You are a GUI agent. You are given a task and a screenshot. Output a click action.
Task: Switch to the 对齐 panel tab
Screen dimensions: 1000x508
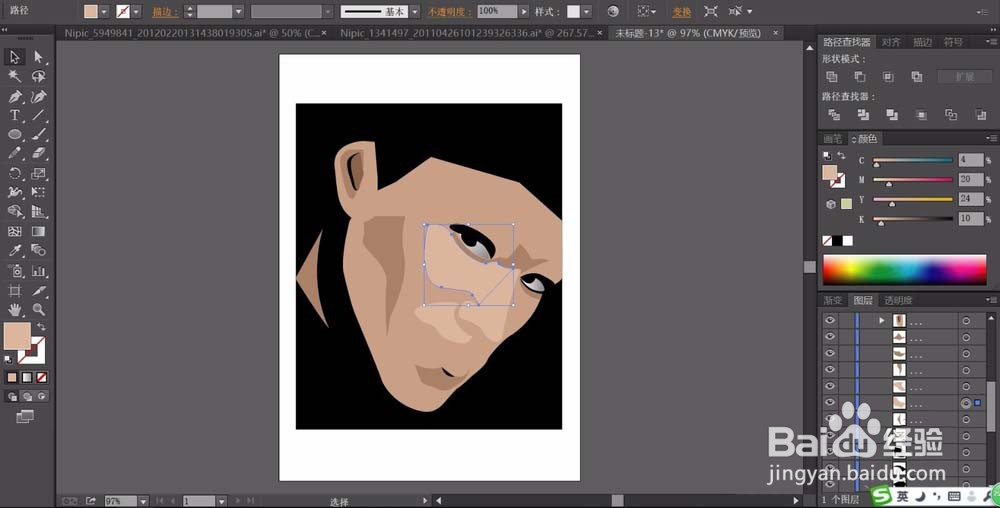click(891, 42)
